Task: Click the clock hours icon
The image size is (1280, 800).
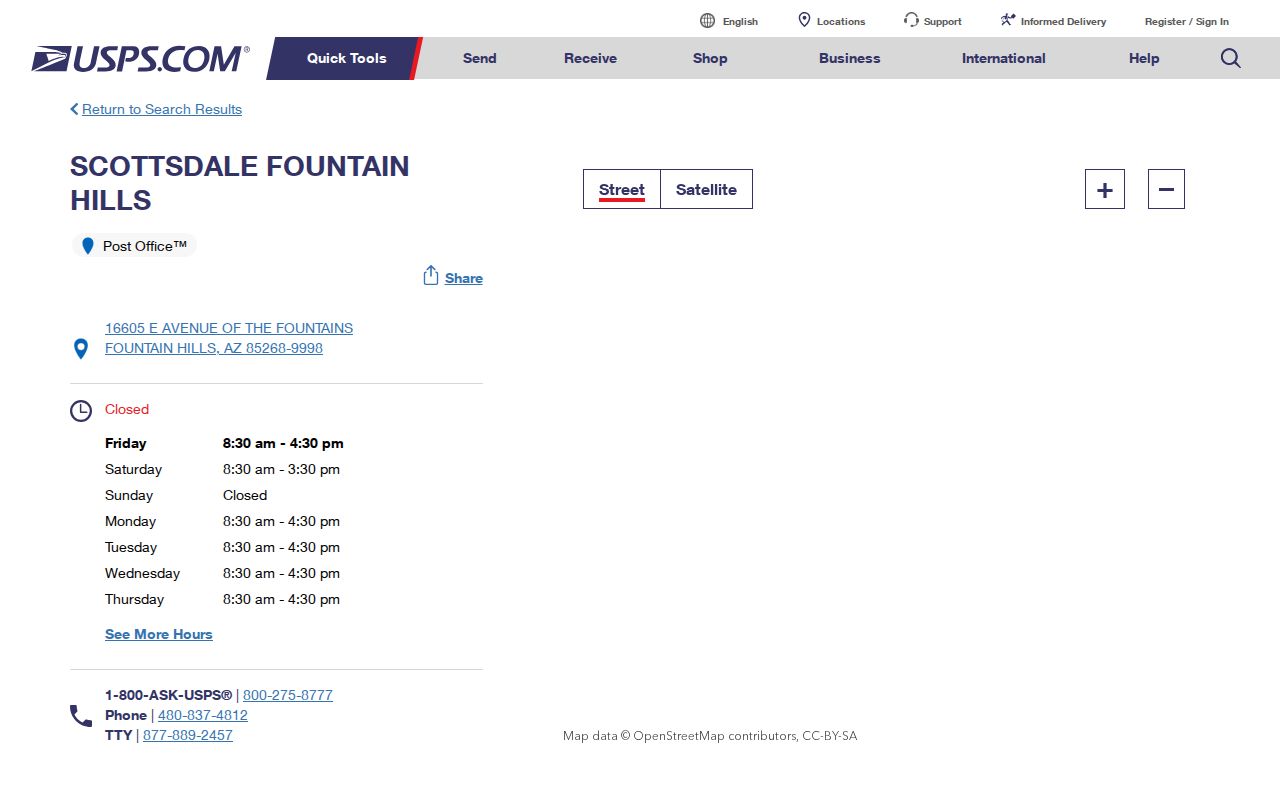Action: pyautogui.click(x=81, y=410)
